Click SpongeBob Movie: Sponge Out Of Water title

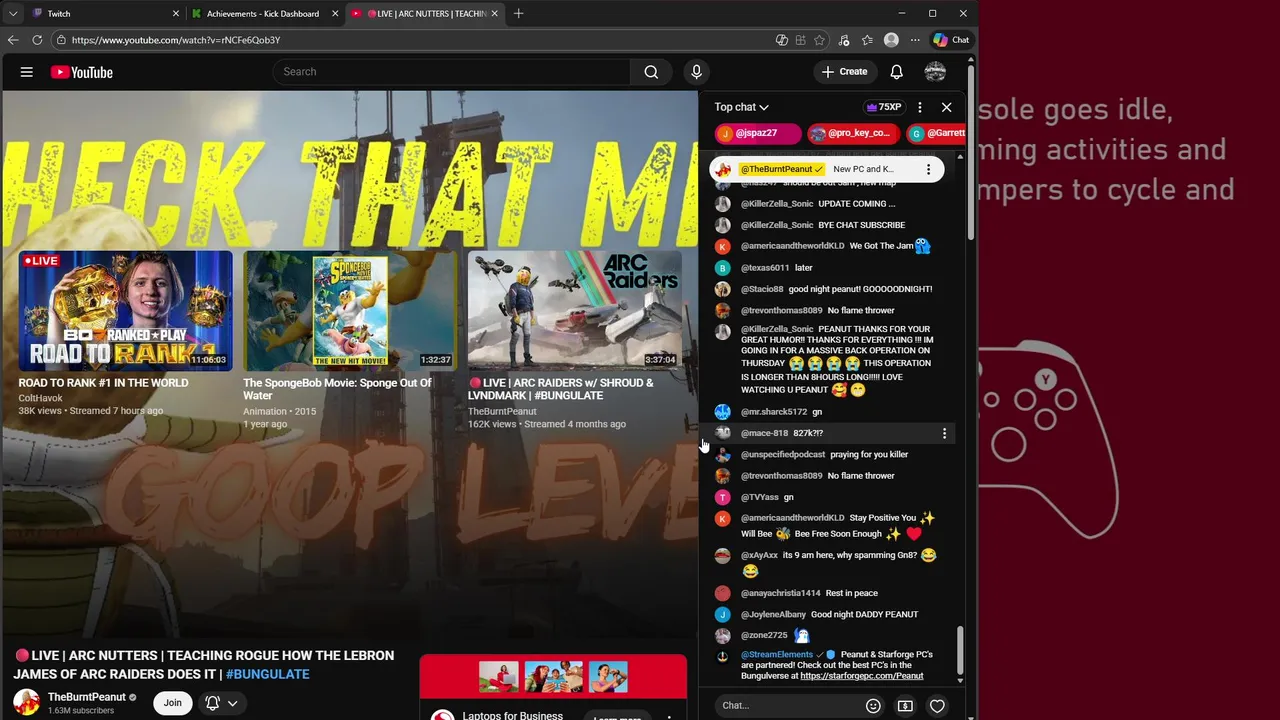(x=337, y=389)
